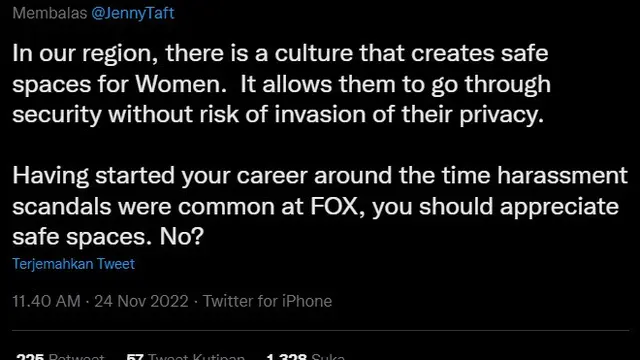View the 225 Retweet list

[60, 356]
